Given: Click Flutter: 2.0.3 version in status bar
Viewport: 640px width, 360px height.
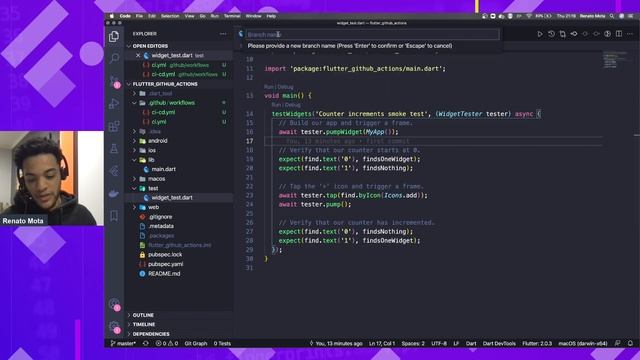Looking at the screenshot, I should click(537, 344).
